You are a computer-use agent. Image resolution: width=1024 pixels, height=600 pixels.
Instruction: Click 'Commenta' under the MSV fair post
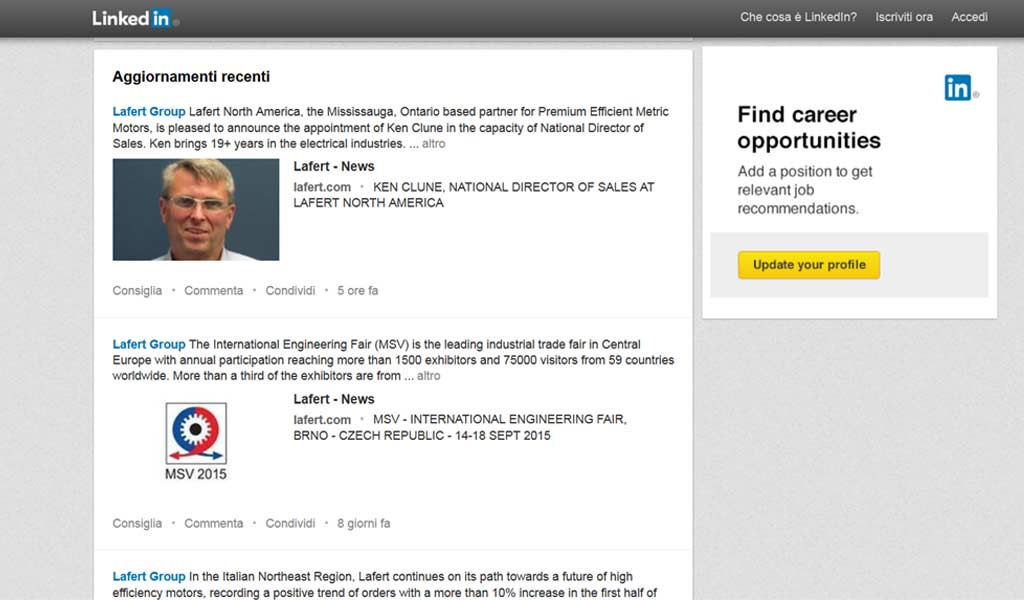[213, 523]
